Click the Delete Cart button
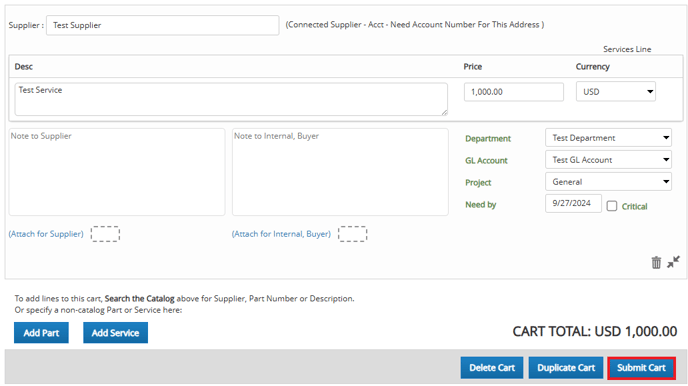The image size is (688, 386). tap(491, 368)
